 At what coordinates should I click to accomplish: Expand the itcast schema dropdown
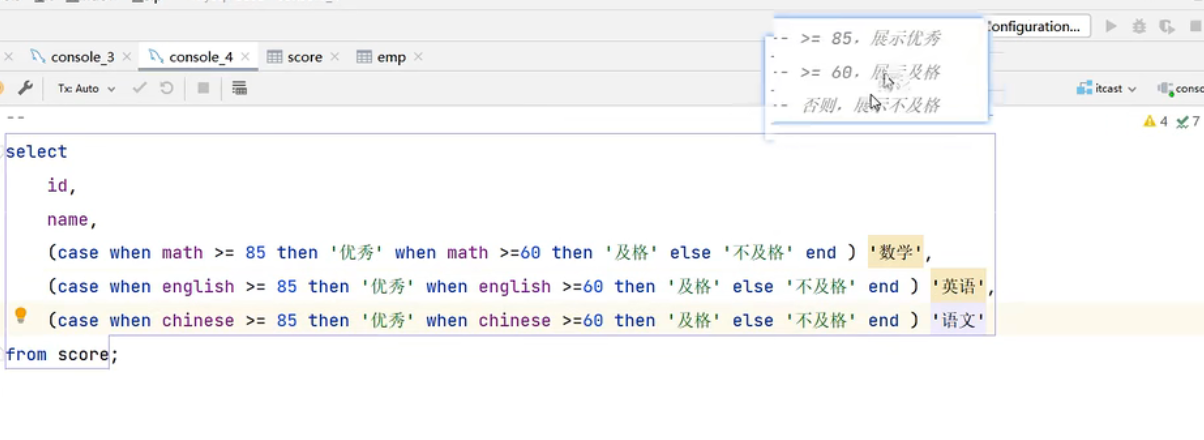pyautogui.click(x=1107, y=88)
